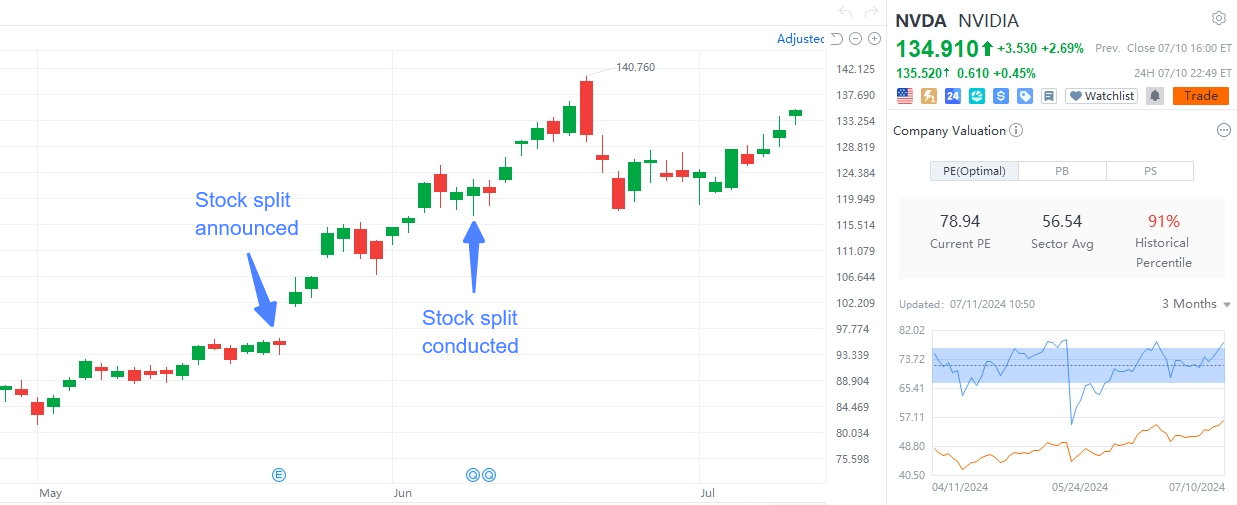The image size is (1237, 505).
Task: Open the Adjusted price dropdown
Action: pyautogui.click(x=801, y=39)
